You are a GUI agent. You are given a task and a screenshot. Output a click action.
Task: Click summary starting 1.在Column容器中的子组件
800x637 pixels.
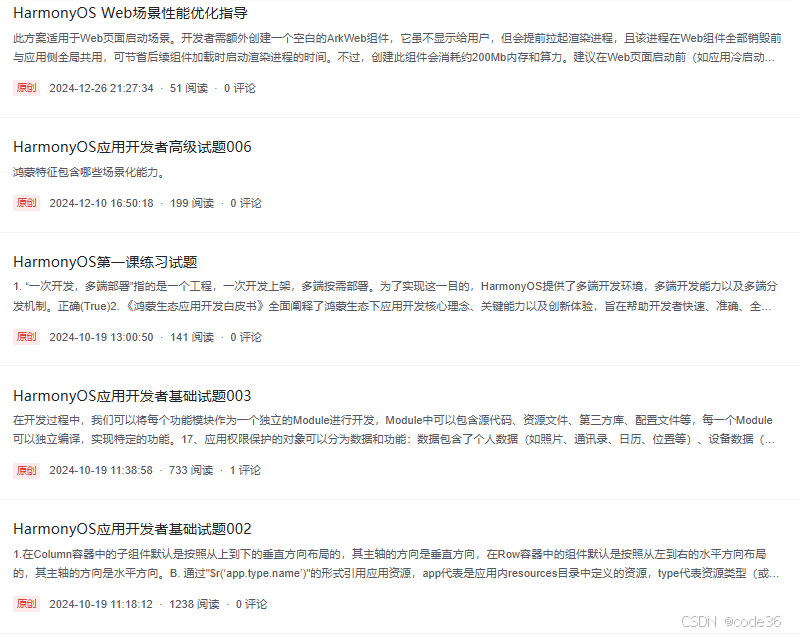396,564
